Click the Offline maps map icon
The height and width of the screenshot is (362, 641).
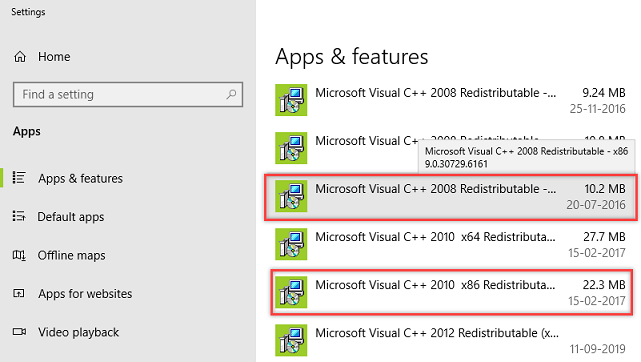(x=19, y=255)
